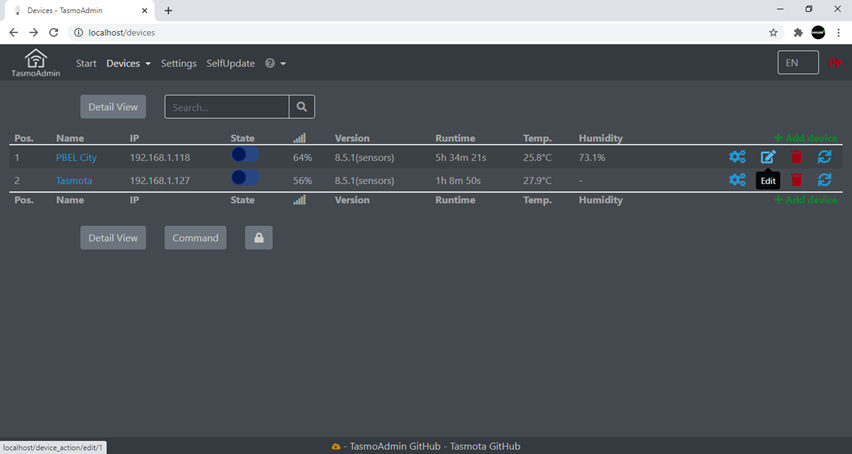This screenshot has width=852, height=454.
Task: Click the IP 192.168.1.127 cell
Action: pos(160,180)
